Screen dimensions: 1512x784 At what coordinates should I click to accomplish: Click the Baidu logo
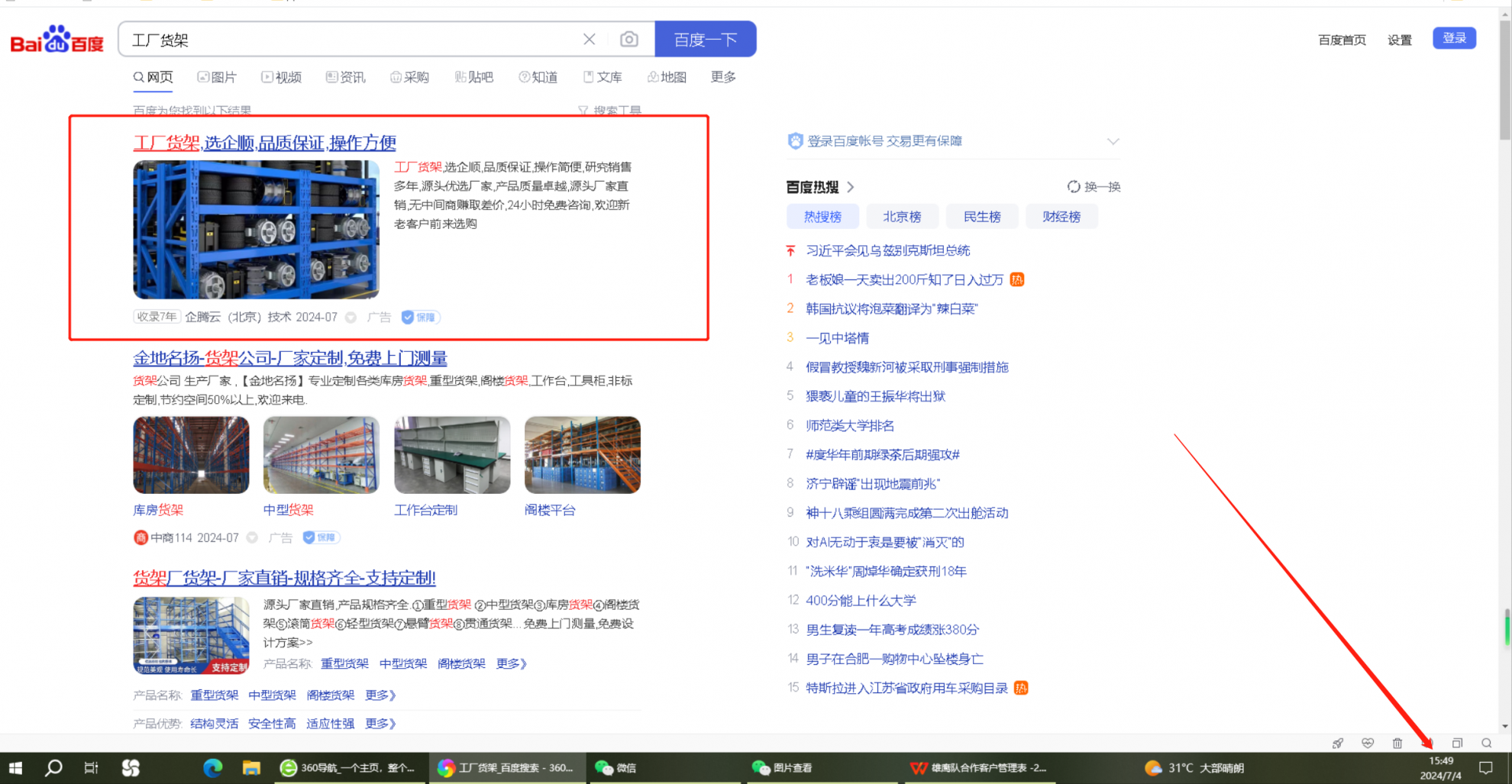click(57, 40)
